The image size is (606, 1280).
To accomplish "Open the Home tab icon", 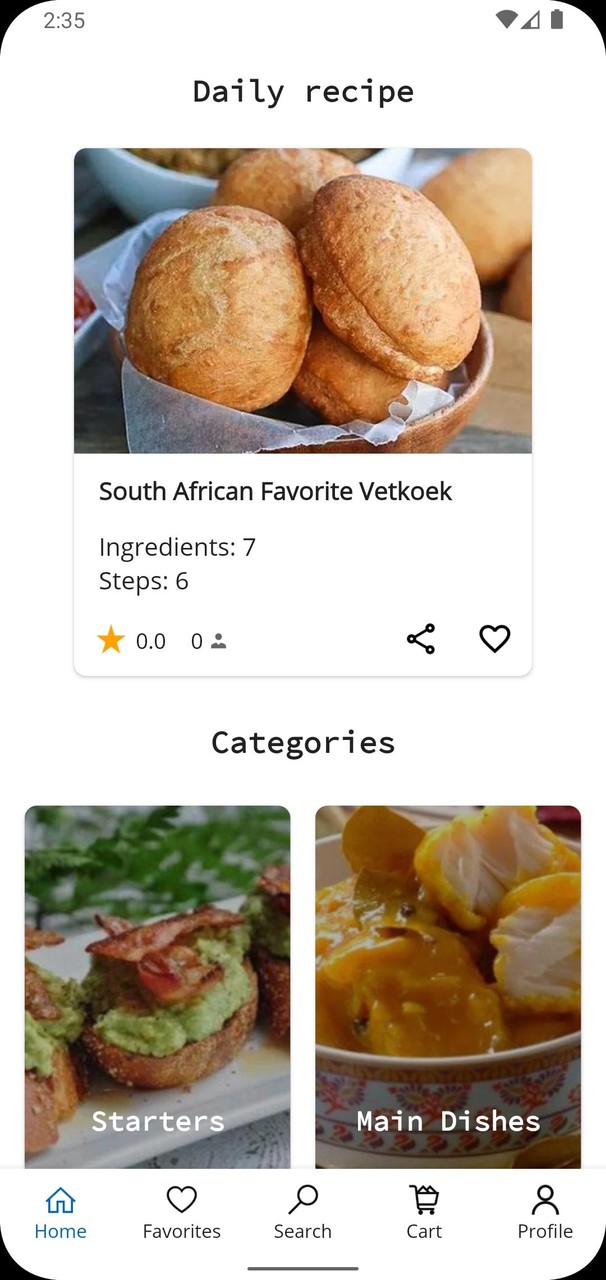I will click(x=61, y=1199).
